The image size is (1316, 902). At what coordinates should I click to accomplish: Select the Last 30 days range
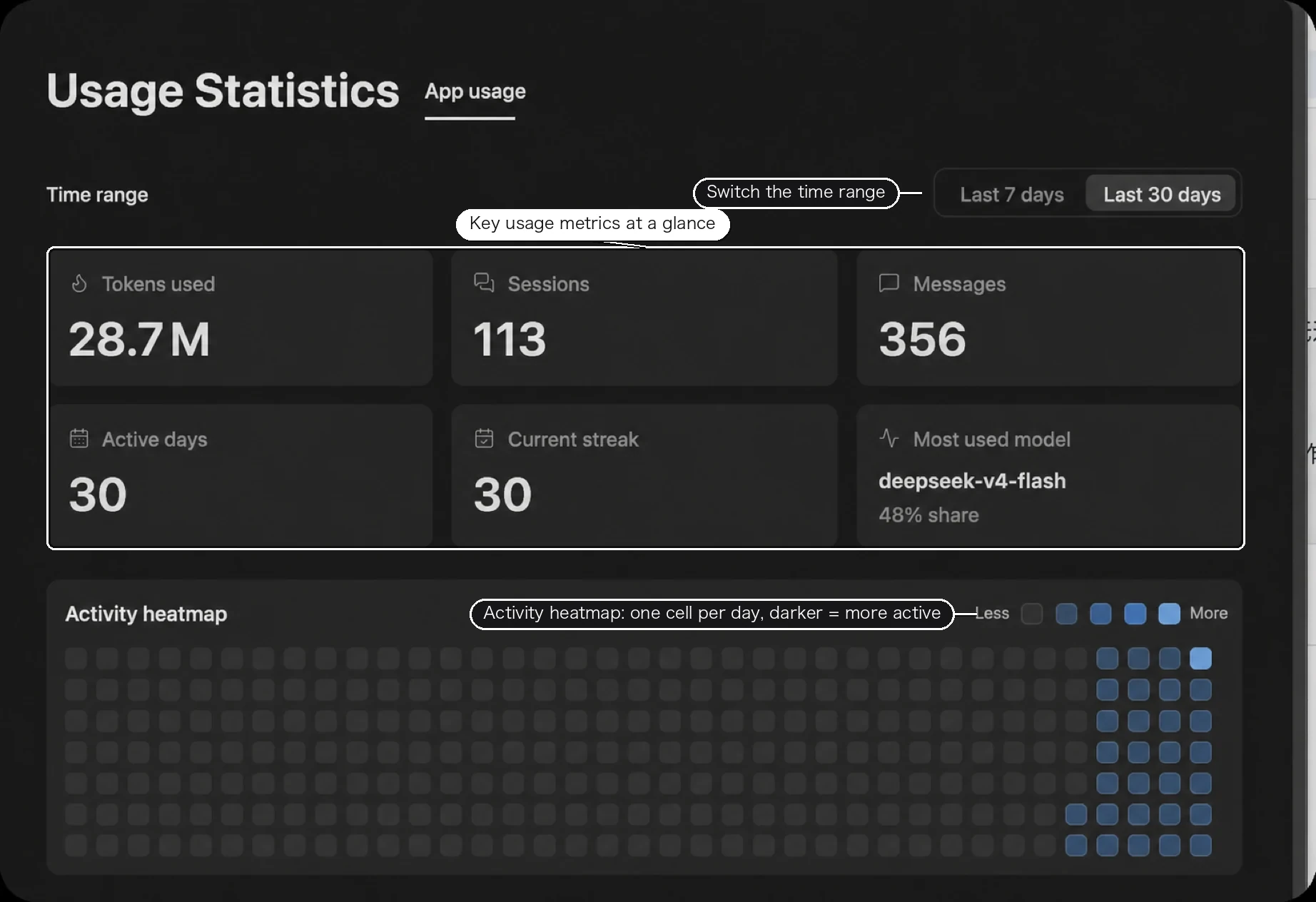click(1161, 194)
